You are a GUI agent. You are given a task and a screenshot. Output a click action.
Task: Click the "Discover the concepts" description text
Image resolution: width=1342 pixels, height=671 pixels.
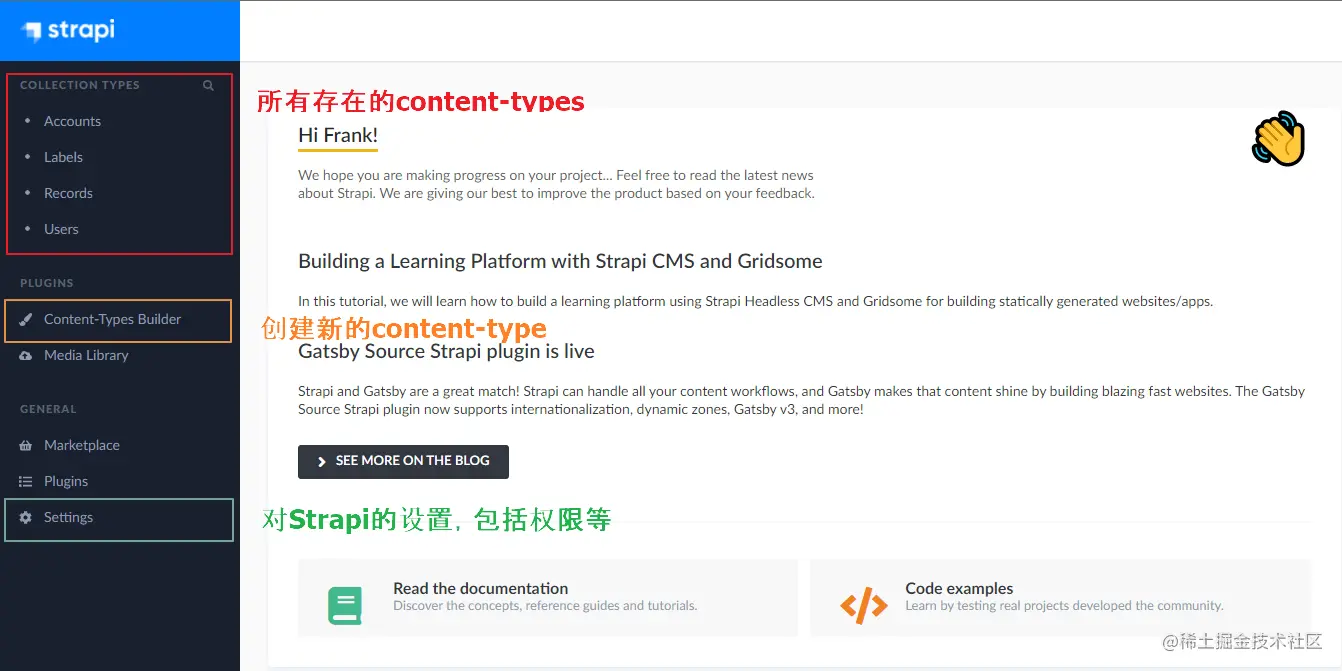pos(545,605)
